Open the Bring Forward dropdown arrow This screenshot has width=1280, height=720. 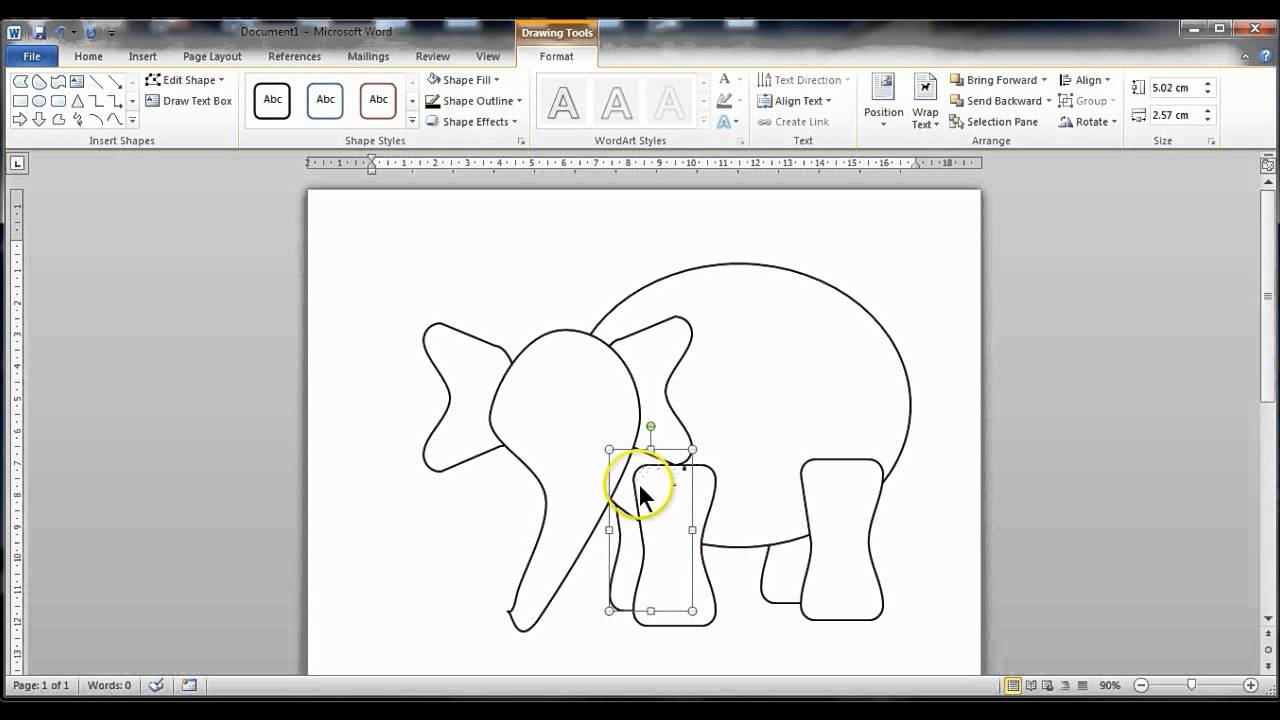click(1044, 80)
